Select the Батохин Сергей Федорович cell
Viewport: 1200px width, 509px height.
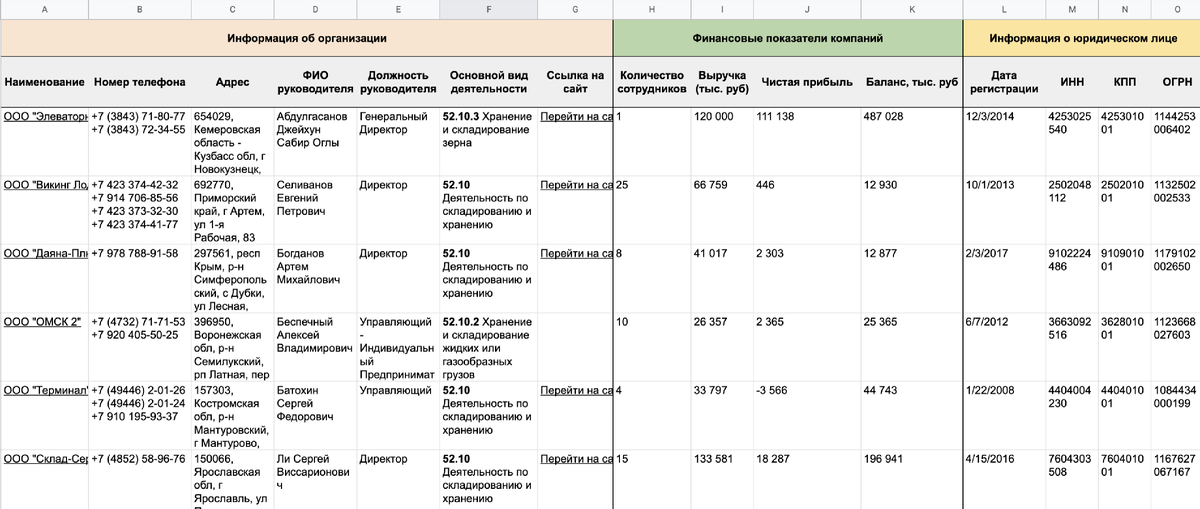click(314, 414)
